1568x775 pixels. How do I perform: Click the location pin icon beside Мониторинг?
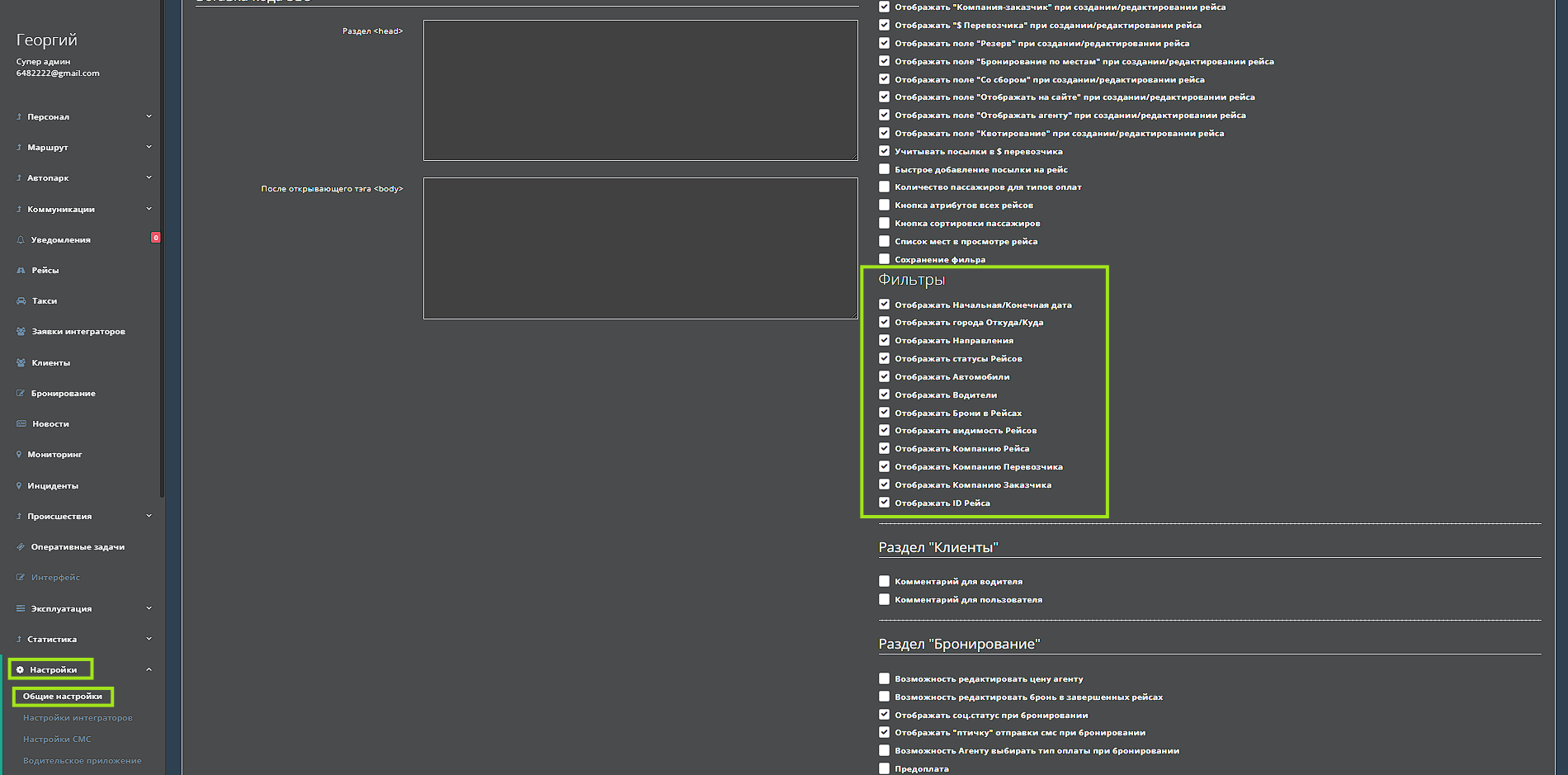19,455
